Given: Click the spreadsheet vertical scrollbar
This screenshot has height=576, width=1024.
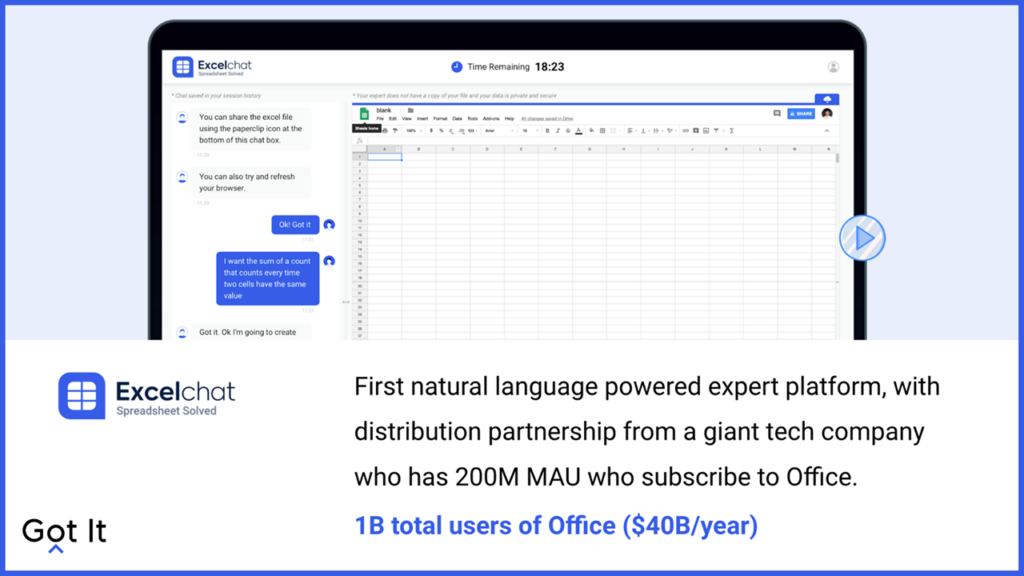Looking at the screenshot, I should [x=837, y=159].
